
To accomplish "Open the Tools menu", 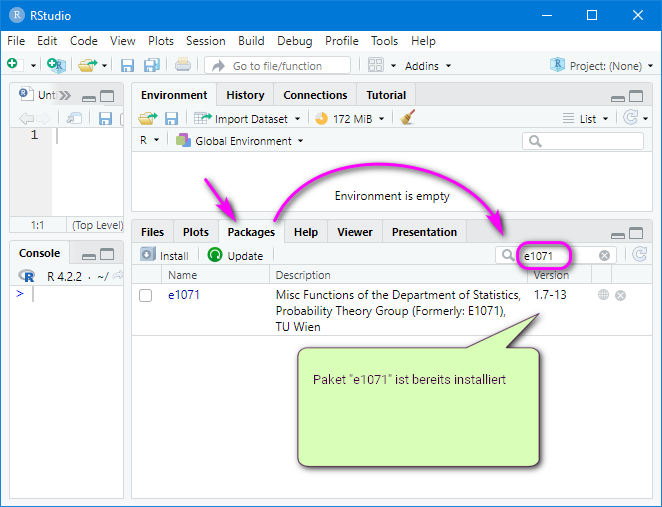I will coord(384,41).
